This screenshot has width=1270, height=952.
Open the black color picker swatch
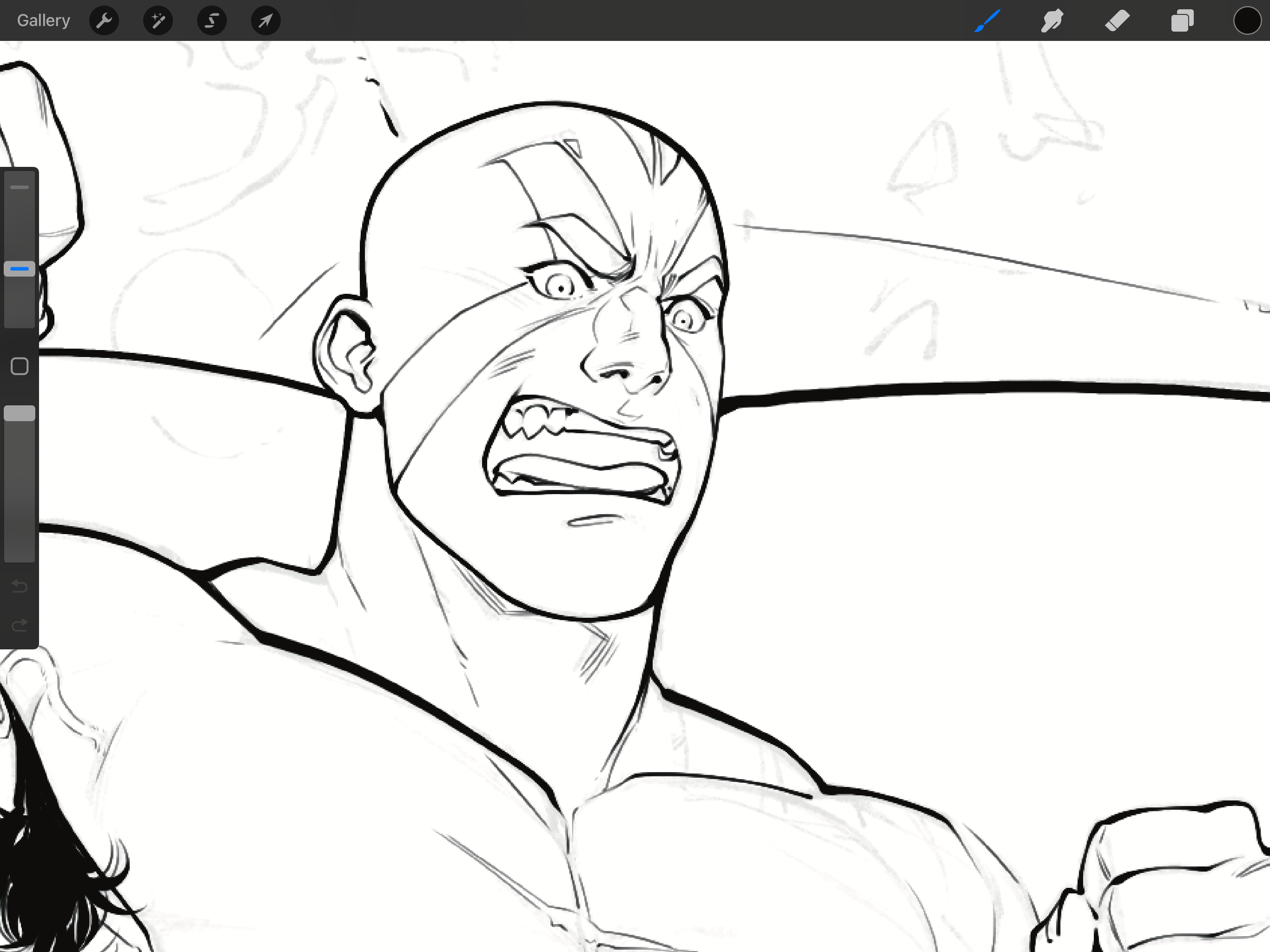click(x=1247, y=20)
